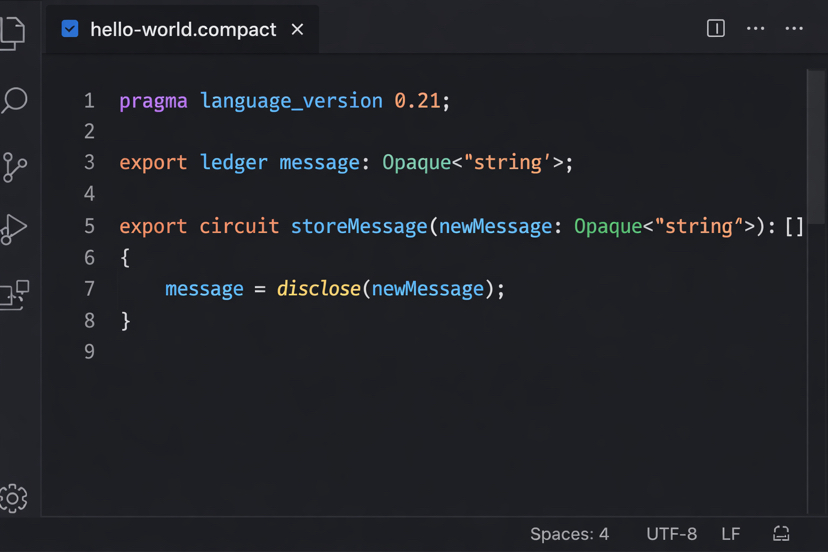The image size is (828, 552).
Task: Click line number 5 in the gutter
Action: click(x=89, y=226)
